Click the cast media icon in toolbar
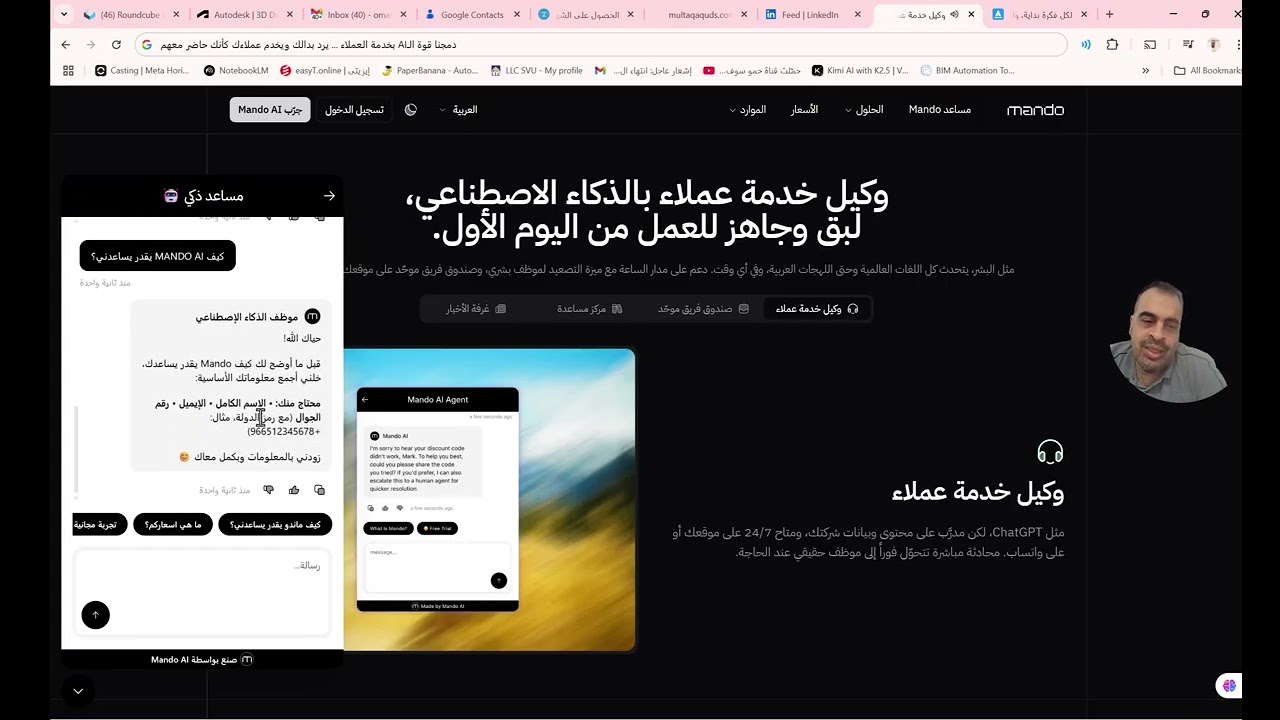 (x=1150, y=45)
